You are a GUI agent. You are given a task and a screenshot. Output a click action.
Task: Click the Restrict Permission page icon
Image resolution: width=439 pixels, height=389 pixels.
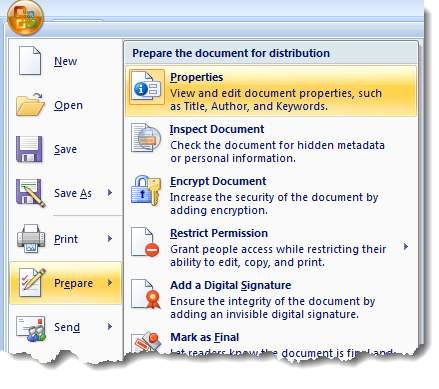pos(145,242)
